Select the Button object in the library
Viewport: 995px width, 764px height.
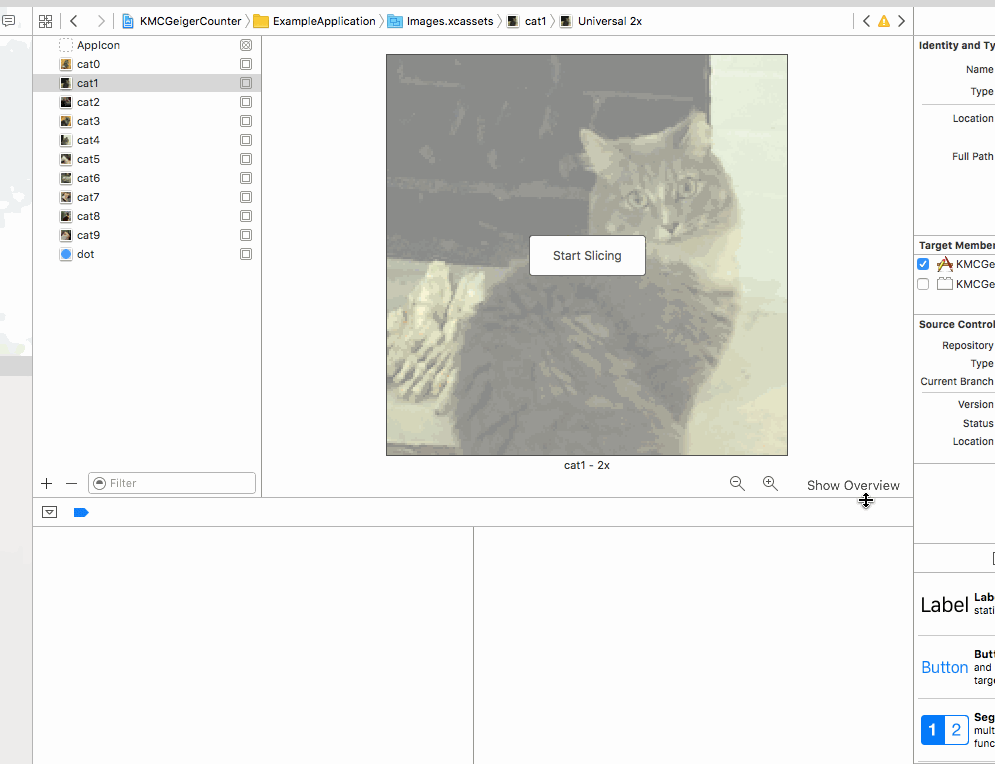click(x=944, y=667)
